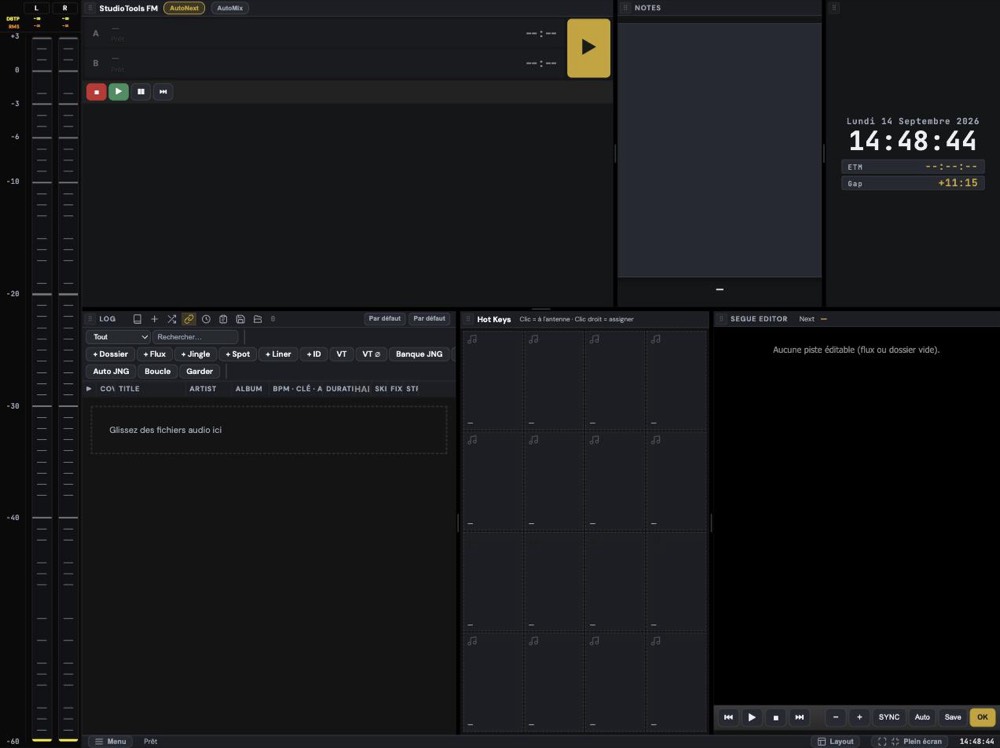Click the open folder icon in Log toolbar

point(258,319)
